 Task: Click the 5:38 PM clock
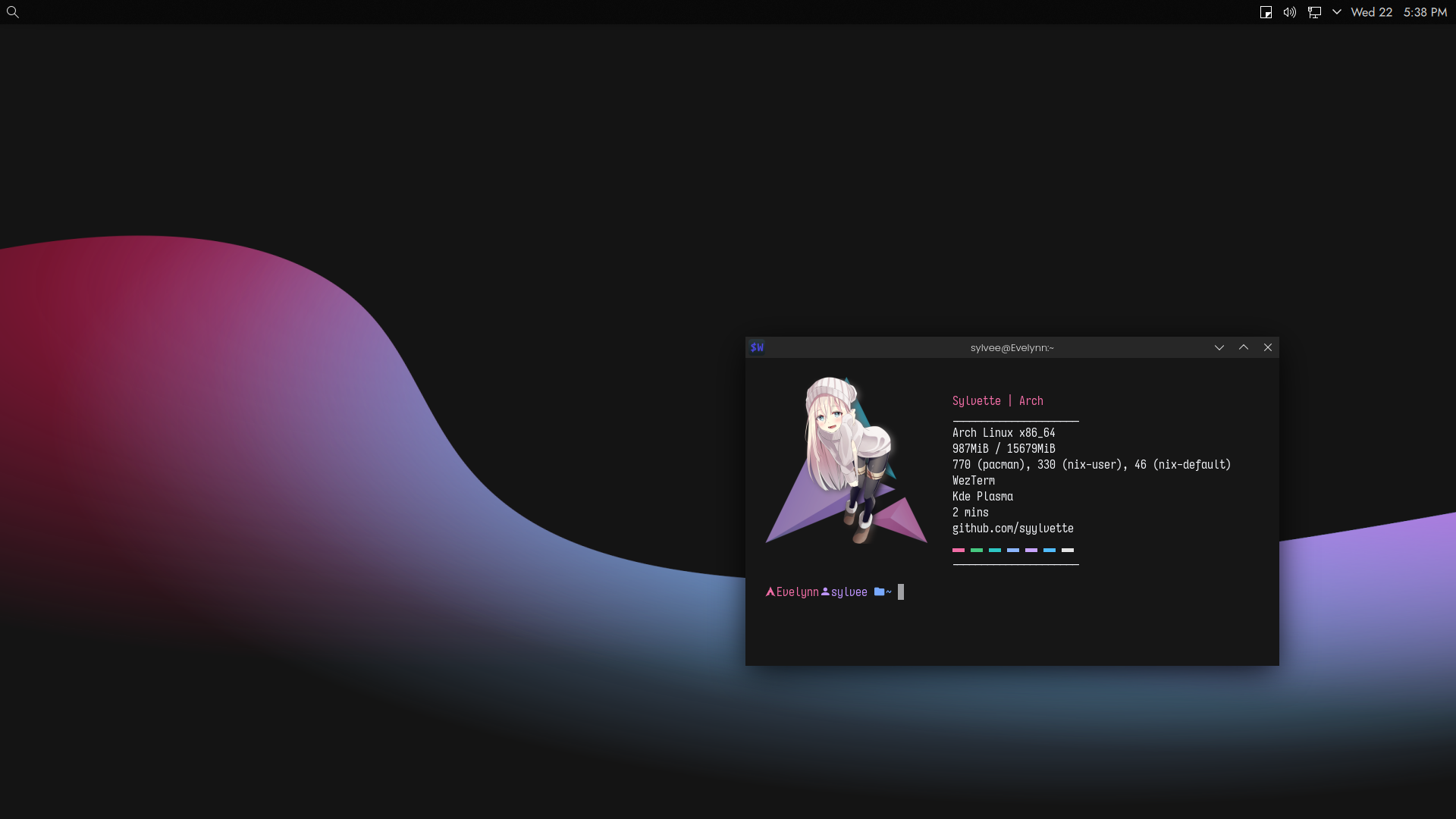(1425, 12)
